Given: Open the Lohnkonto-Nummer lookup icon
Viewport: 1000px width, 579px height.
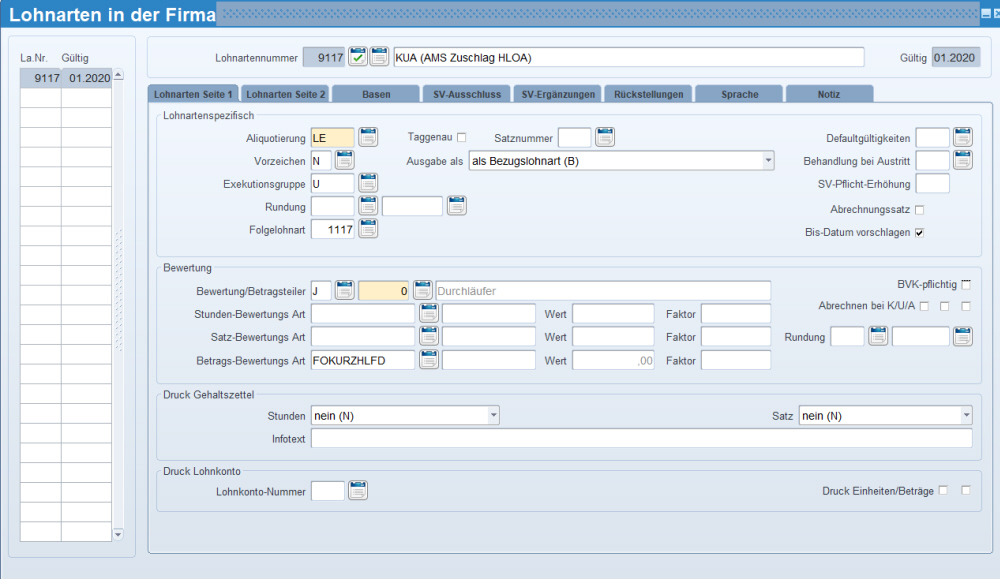Looking at the screenshot, I should [358, 490].
